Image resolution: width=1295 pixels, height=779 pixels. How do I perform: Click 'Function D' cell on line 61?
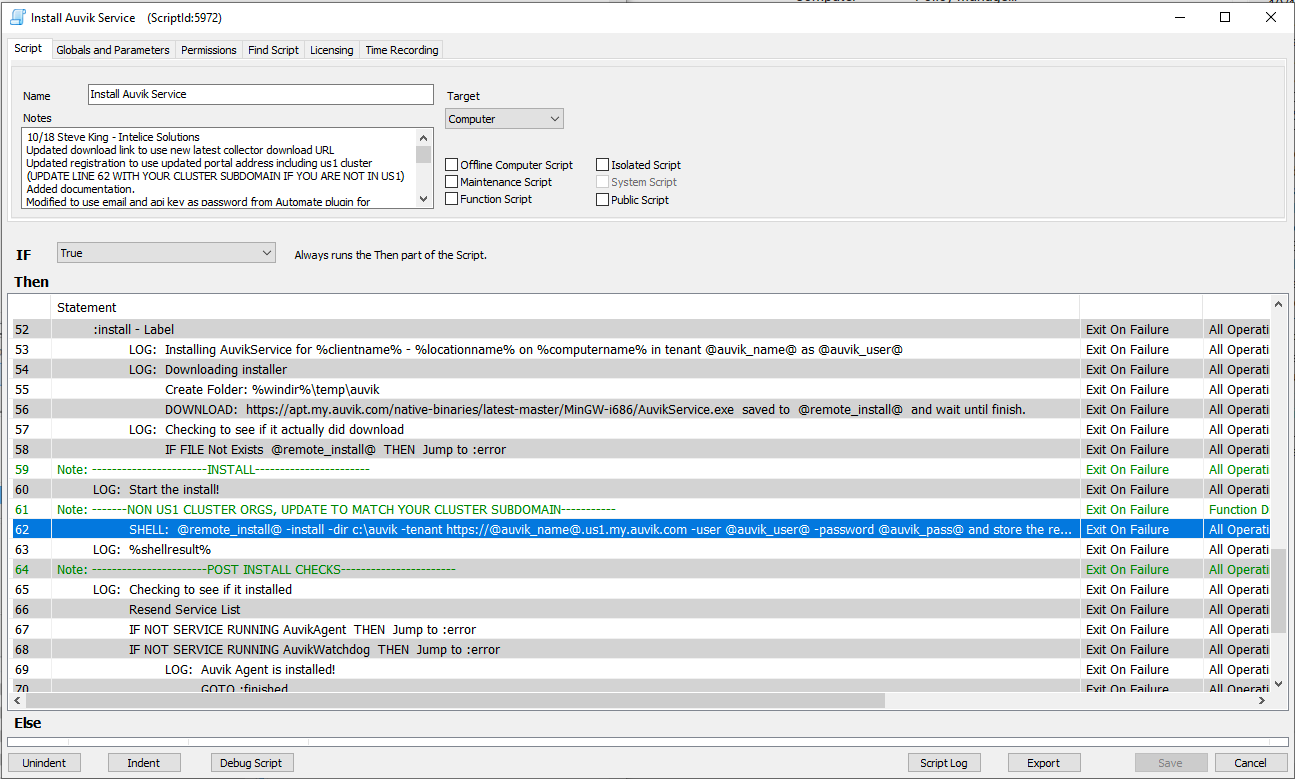[1236, 509]
